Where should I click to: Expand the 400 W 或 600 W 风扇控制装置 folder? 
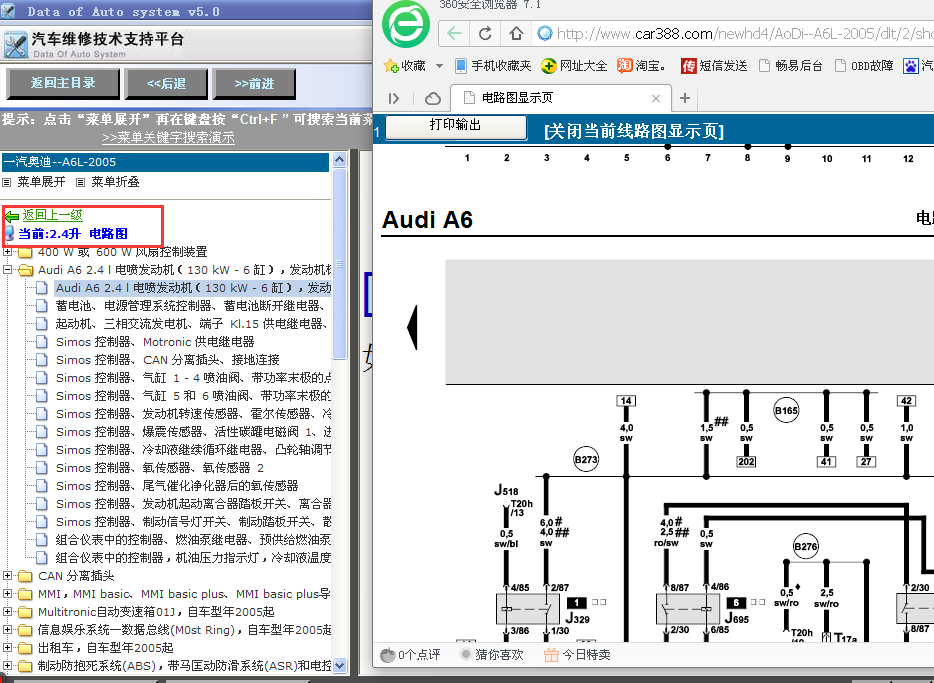point(8,252)
